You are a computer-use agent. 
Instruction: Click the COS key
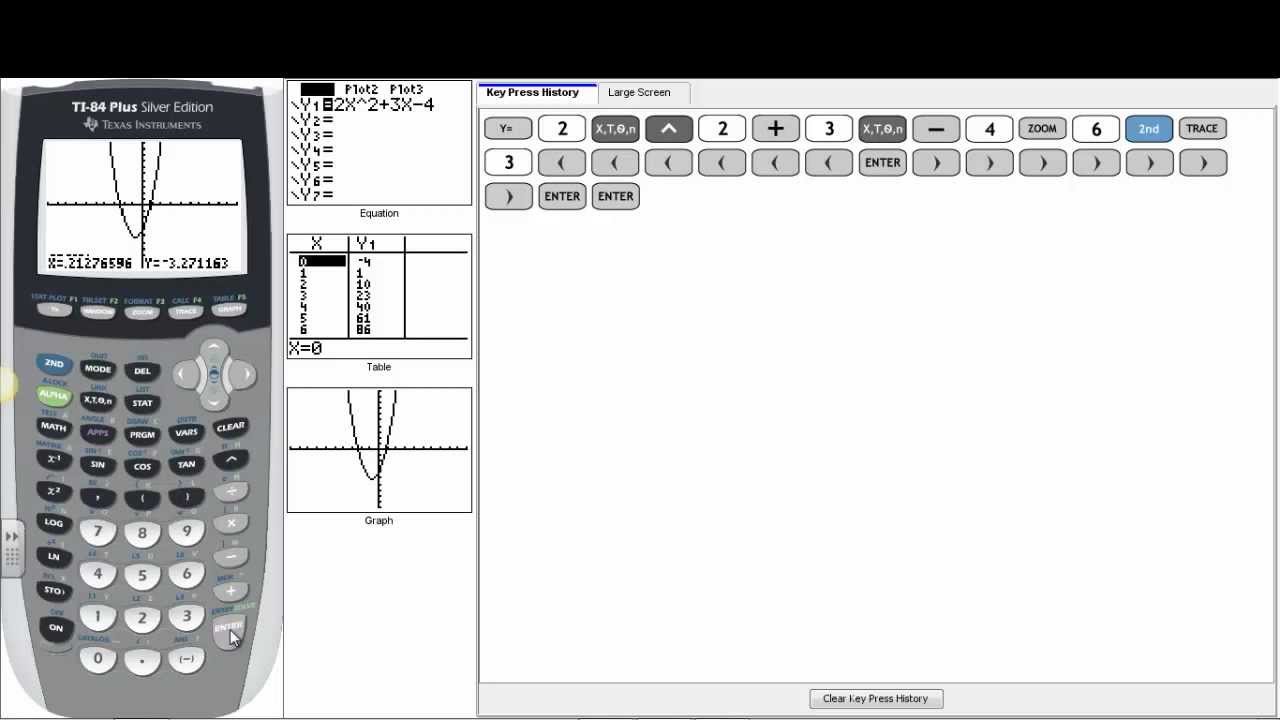tap(142, 466)
